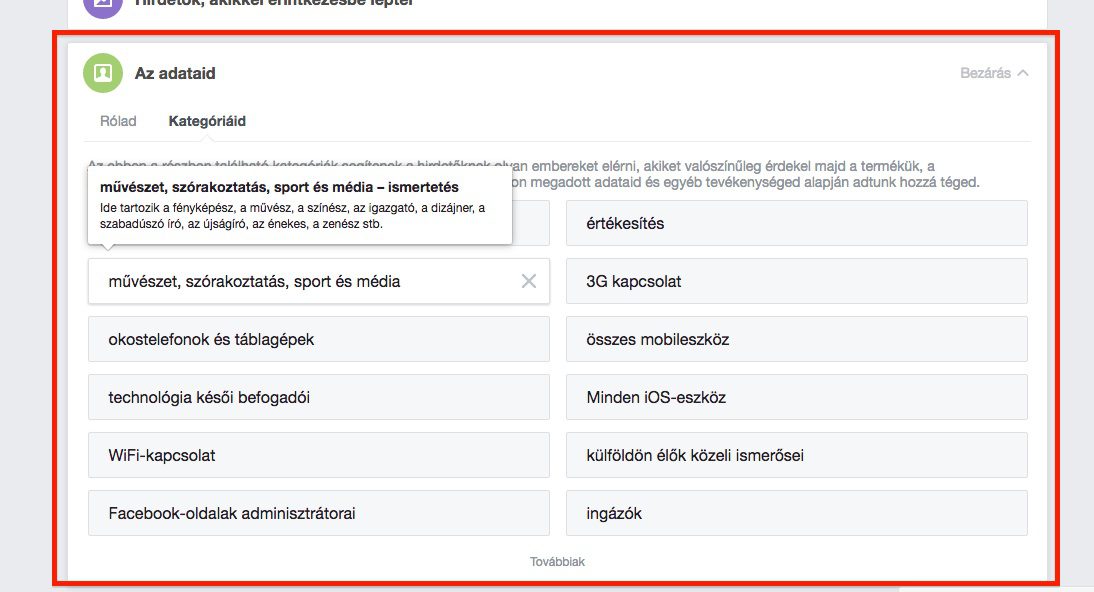The width and height of the screenshot is (1094, 592).
Task: Switch to the "Rólad" tab
Action: (x=117, y=120)
